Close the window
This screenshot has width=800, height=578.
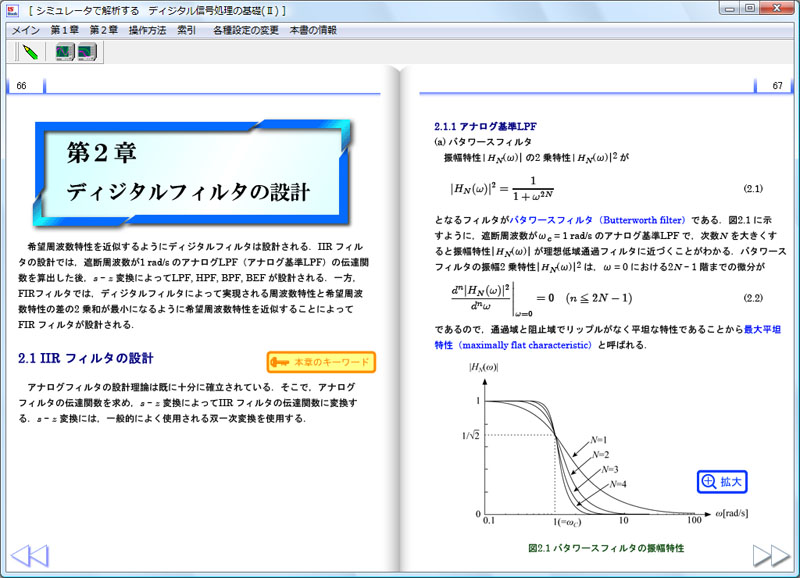(777, 8)
